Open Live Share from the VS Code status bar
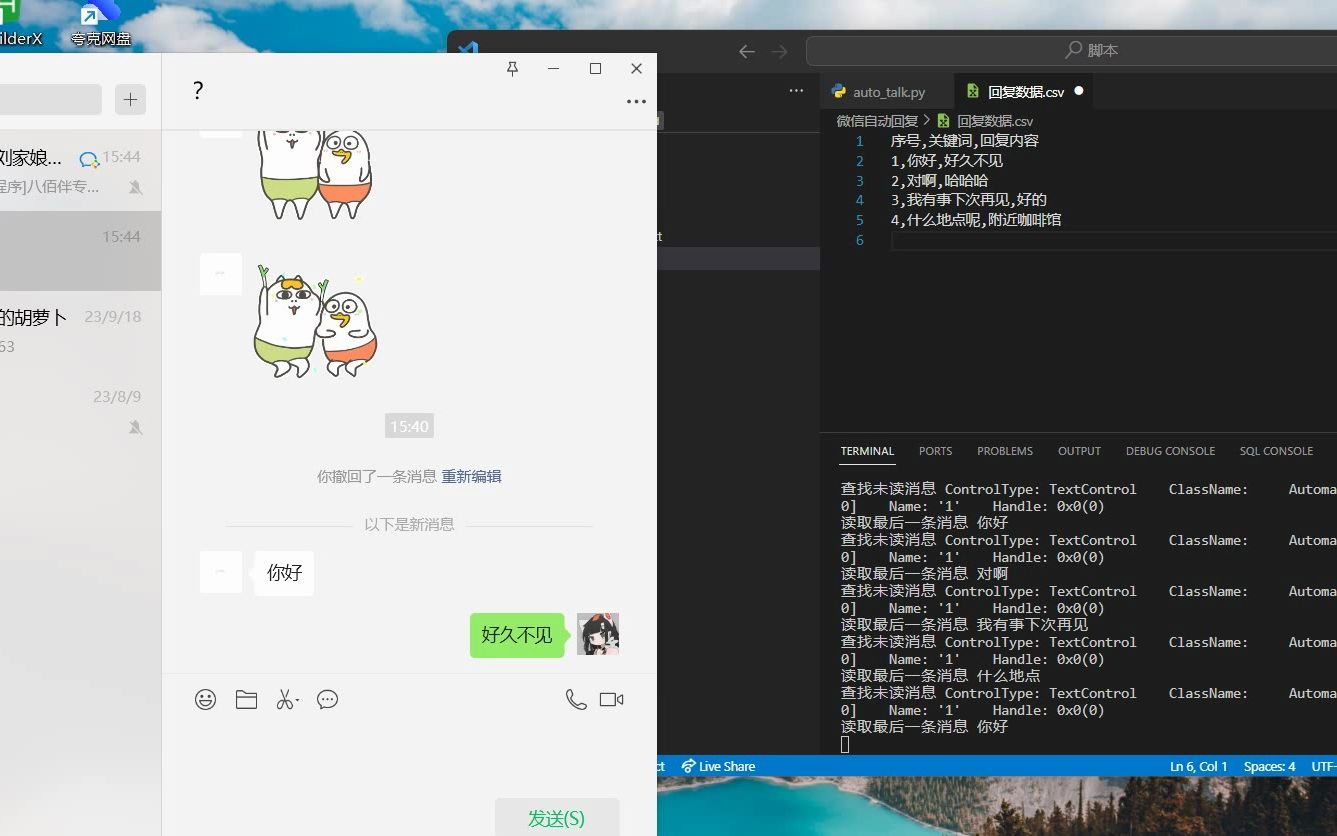 click(718, 766)
